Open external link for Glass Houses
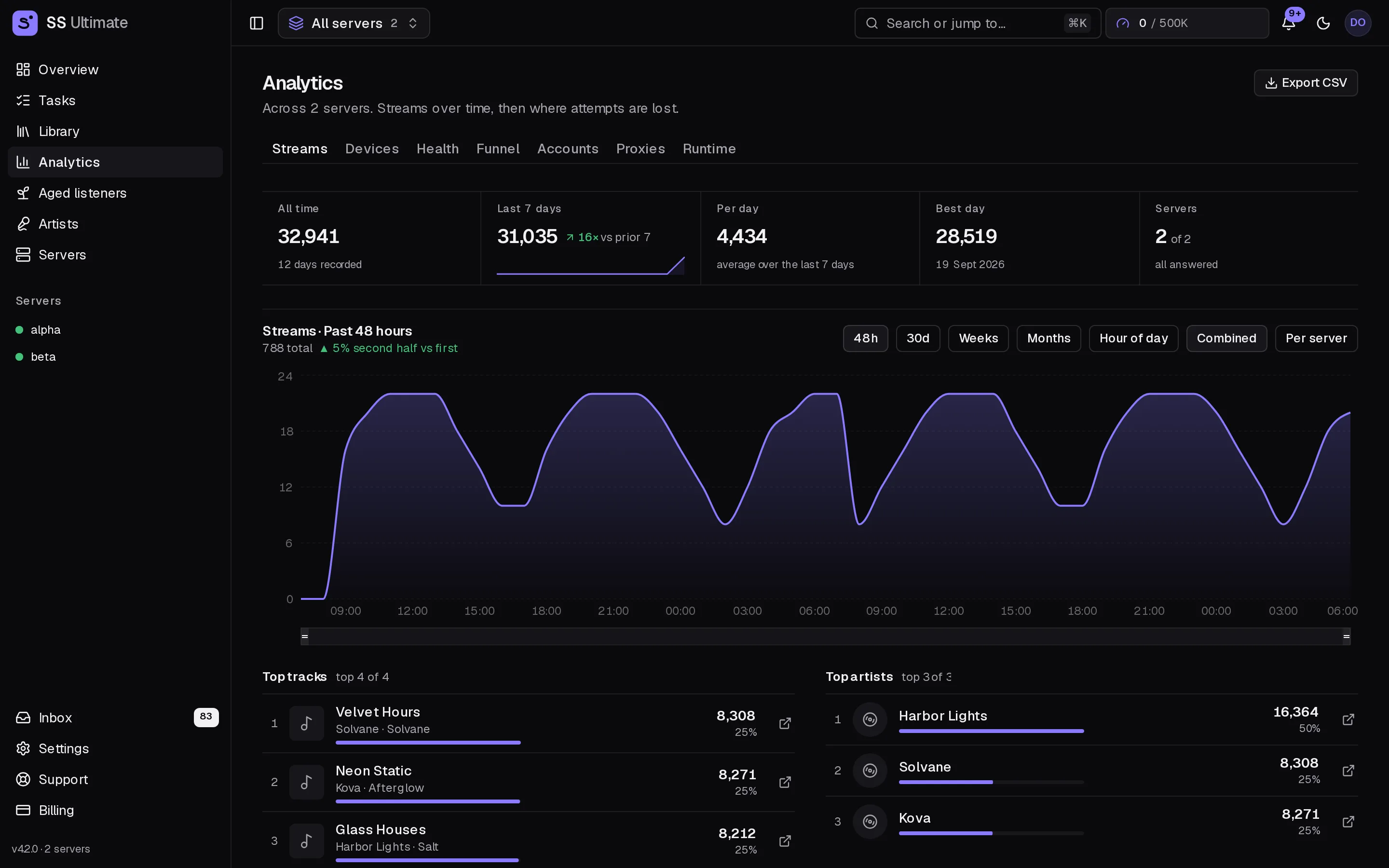This screenshot has width=1389, height=868. point(785,841)
